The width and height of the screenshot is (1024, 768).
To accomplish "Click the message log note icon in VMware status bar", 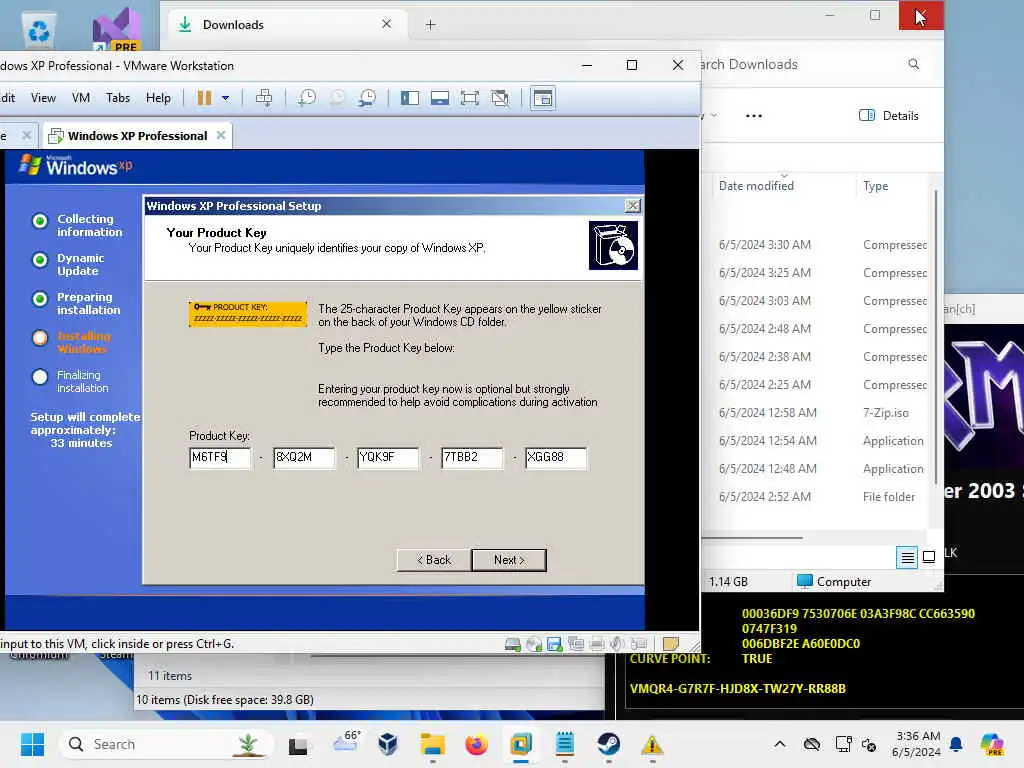I will click(671, 644).
